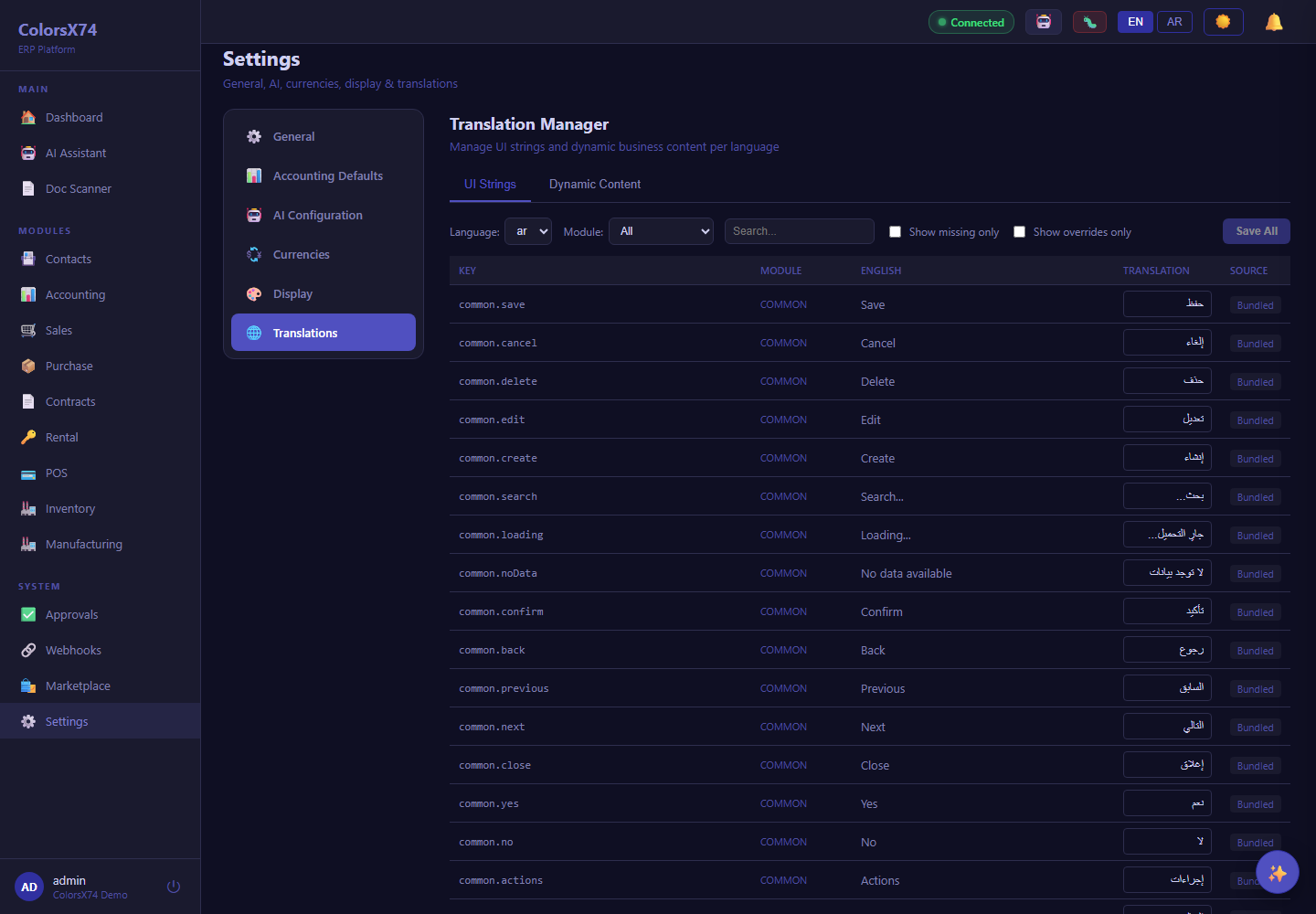
Task: Open the Display settings section
Action: tap(324, 293)
